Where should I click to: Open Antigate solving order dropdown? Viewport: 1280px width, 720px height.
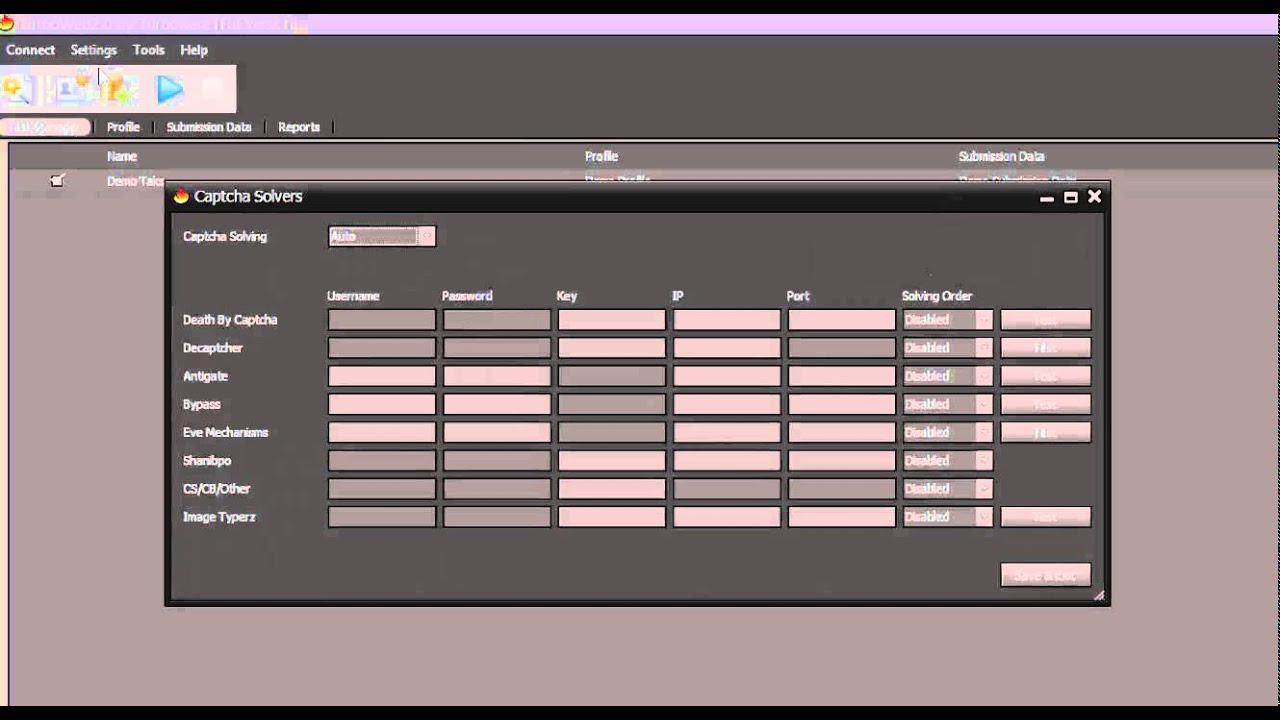[x=948, y=376]
